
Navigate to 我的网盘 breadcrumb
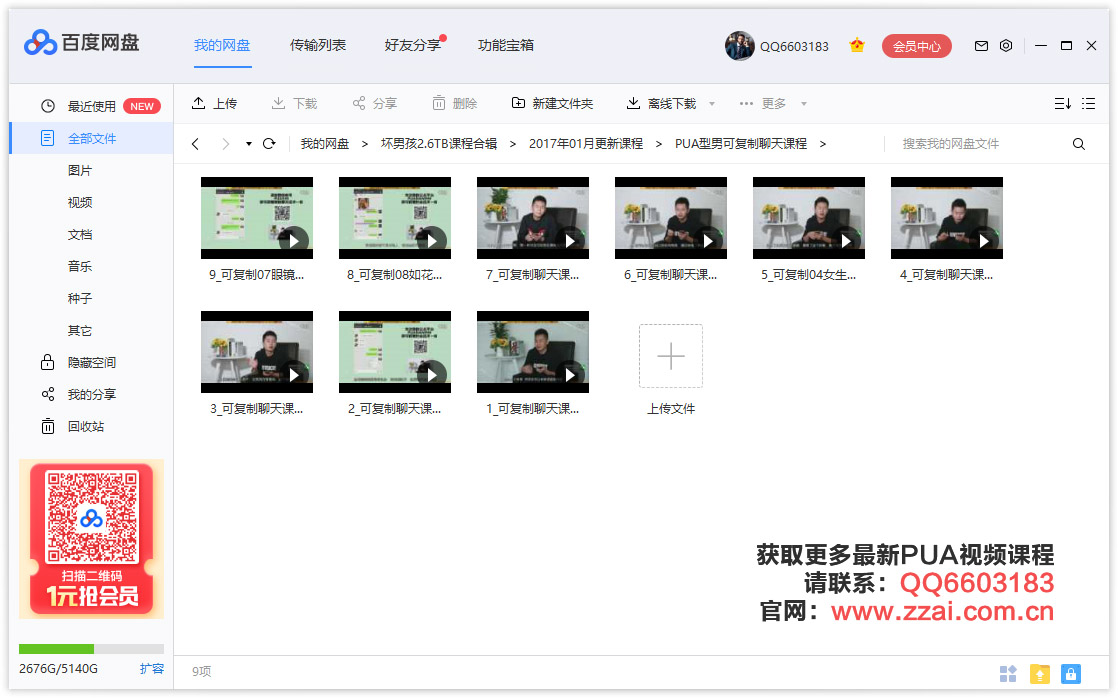(325, 144)
